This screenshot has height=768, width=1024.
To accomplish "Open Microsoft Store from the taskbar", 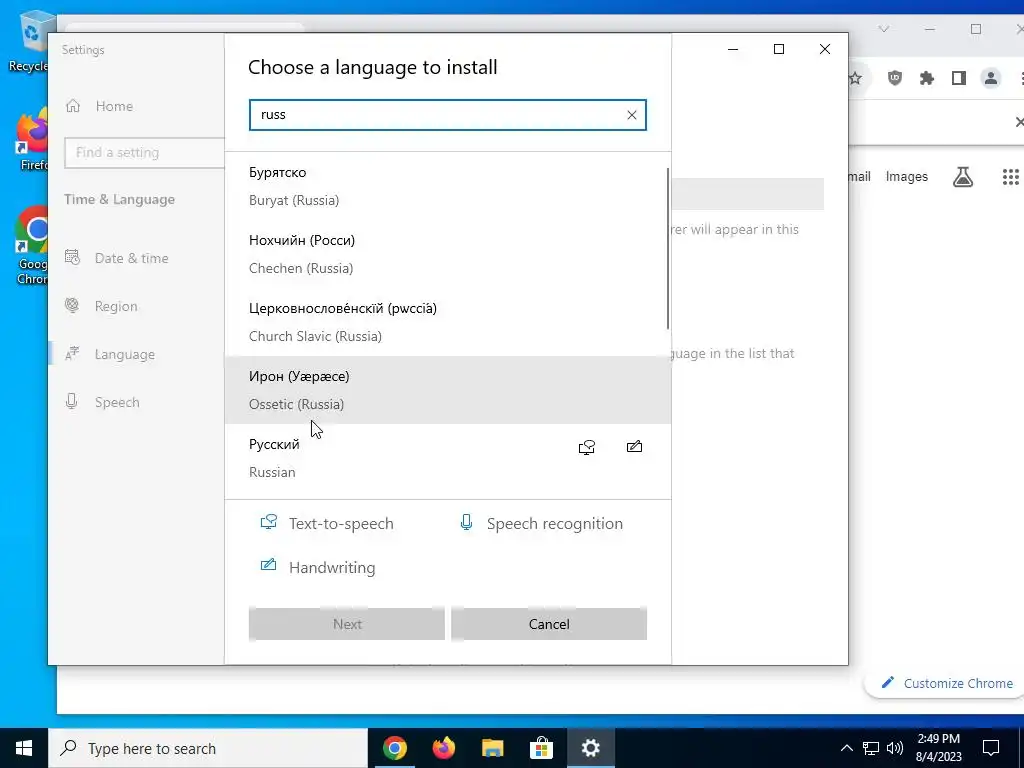I will [x=541, y=748].
